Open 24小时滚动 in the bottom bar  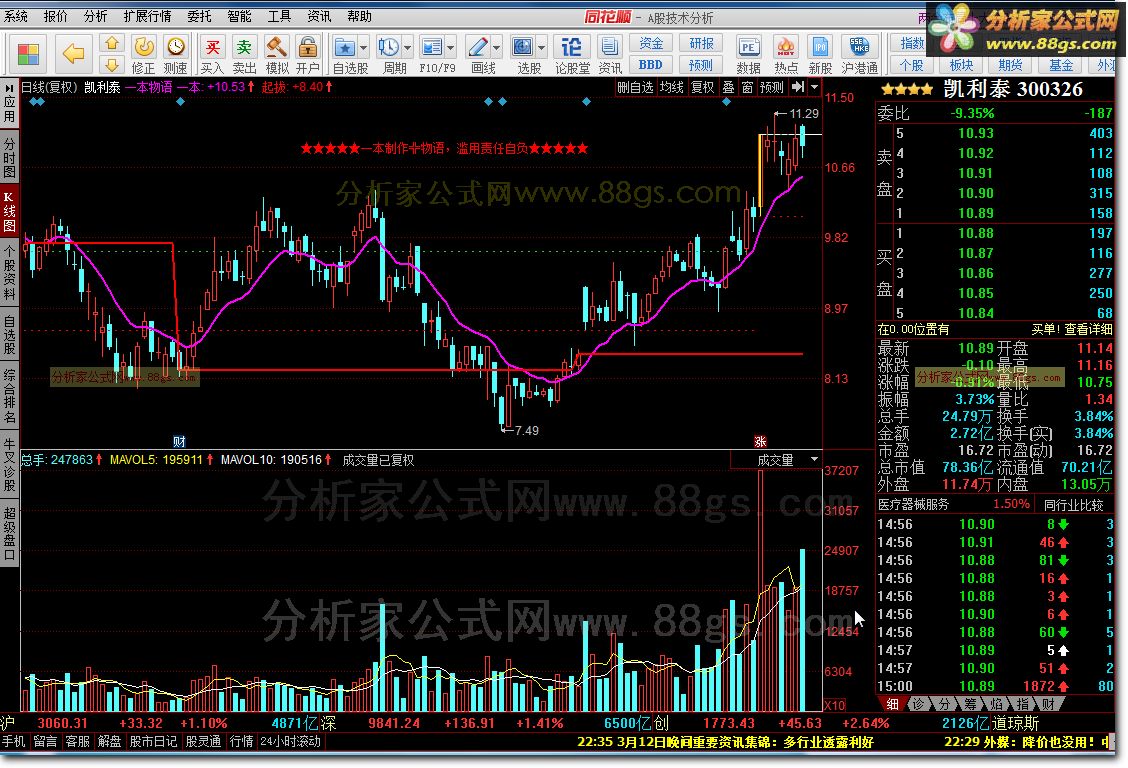tap(291, 741)
